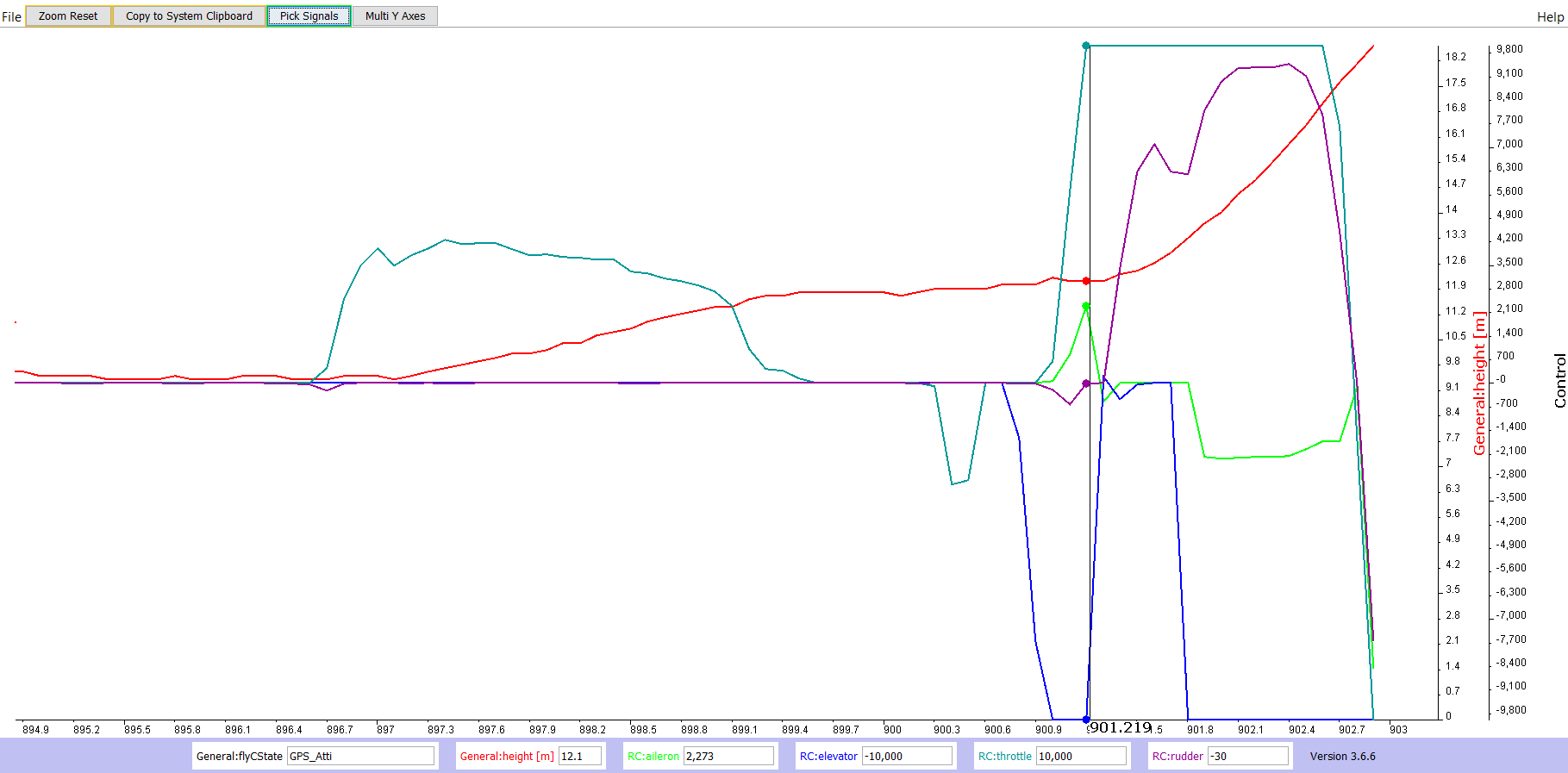This screenshot has height=773, width=1568.
Task: Click the blue RC:elevator legend label
Action: point(828,756)
